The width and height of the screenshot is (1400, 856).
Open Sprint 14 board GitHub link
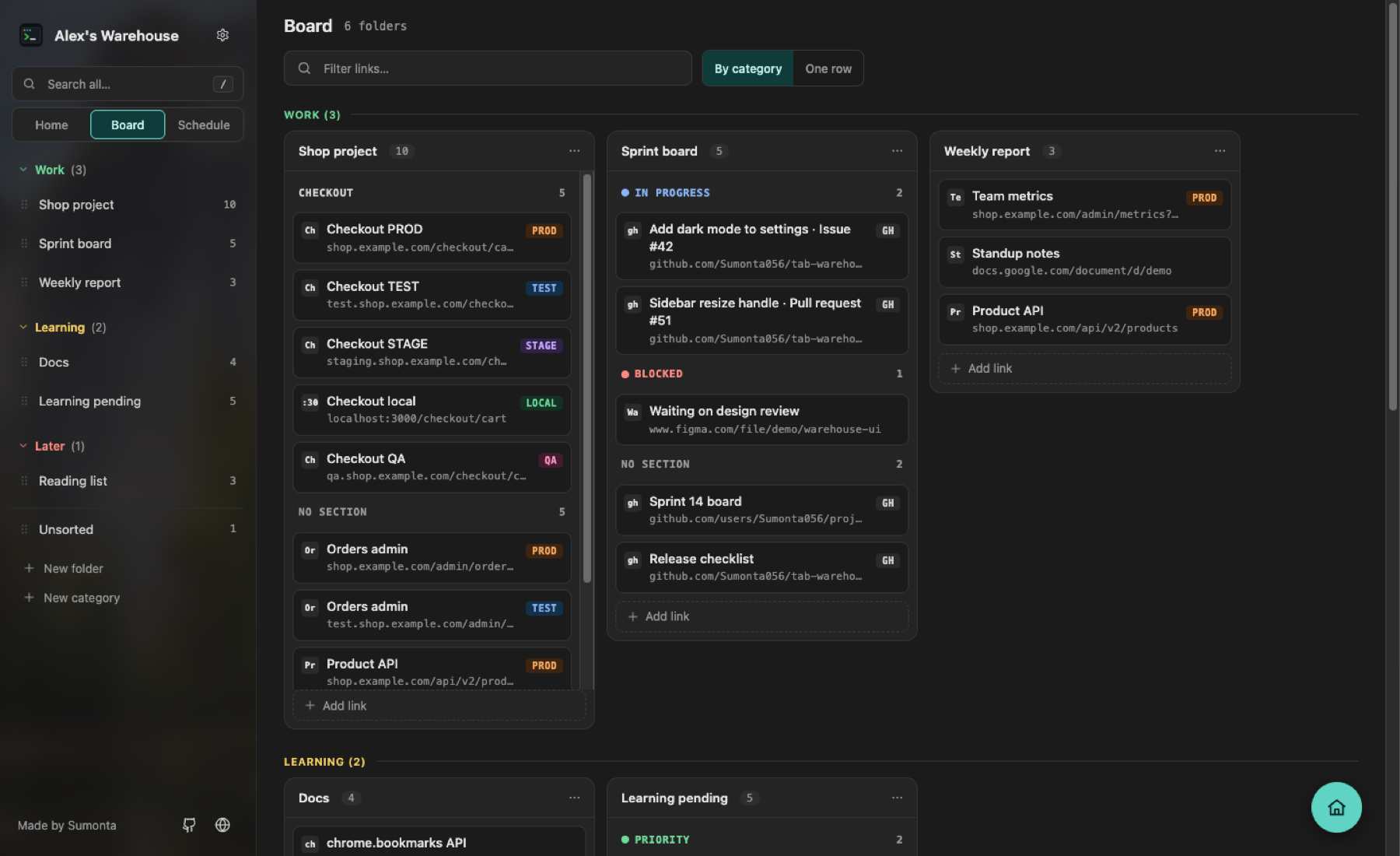click(761, 510)
